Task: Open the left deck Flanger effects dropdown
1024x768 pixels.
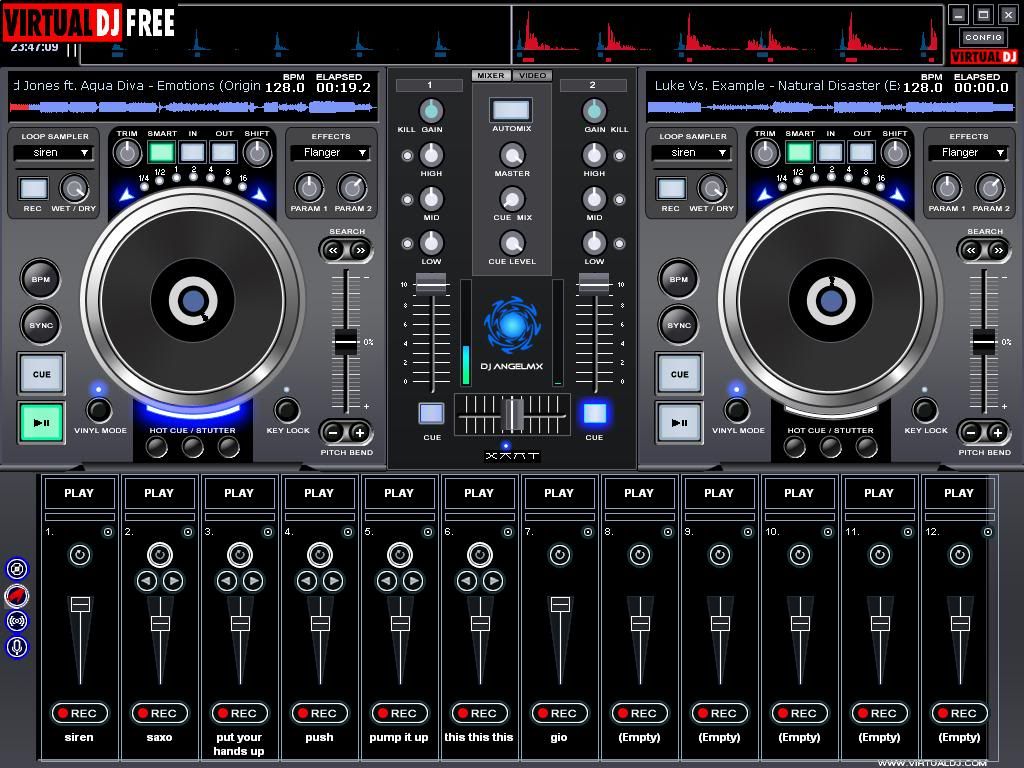Action: pos(330,153)
